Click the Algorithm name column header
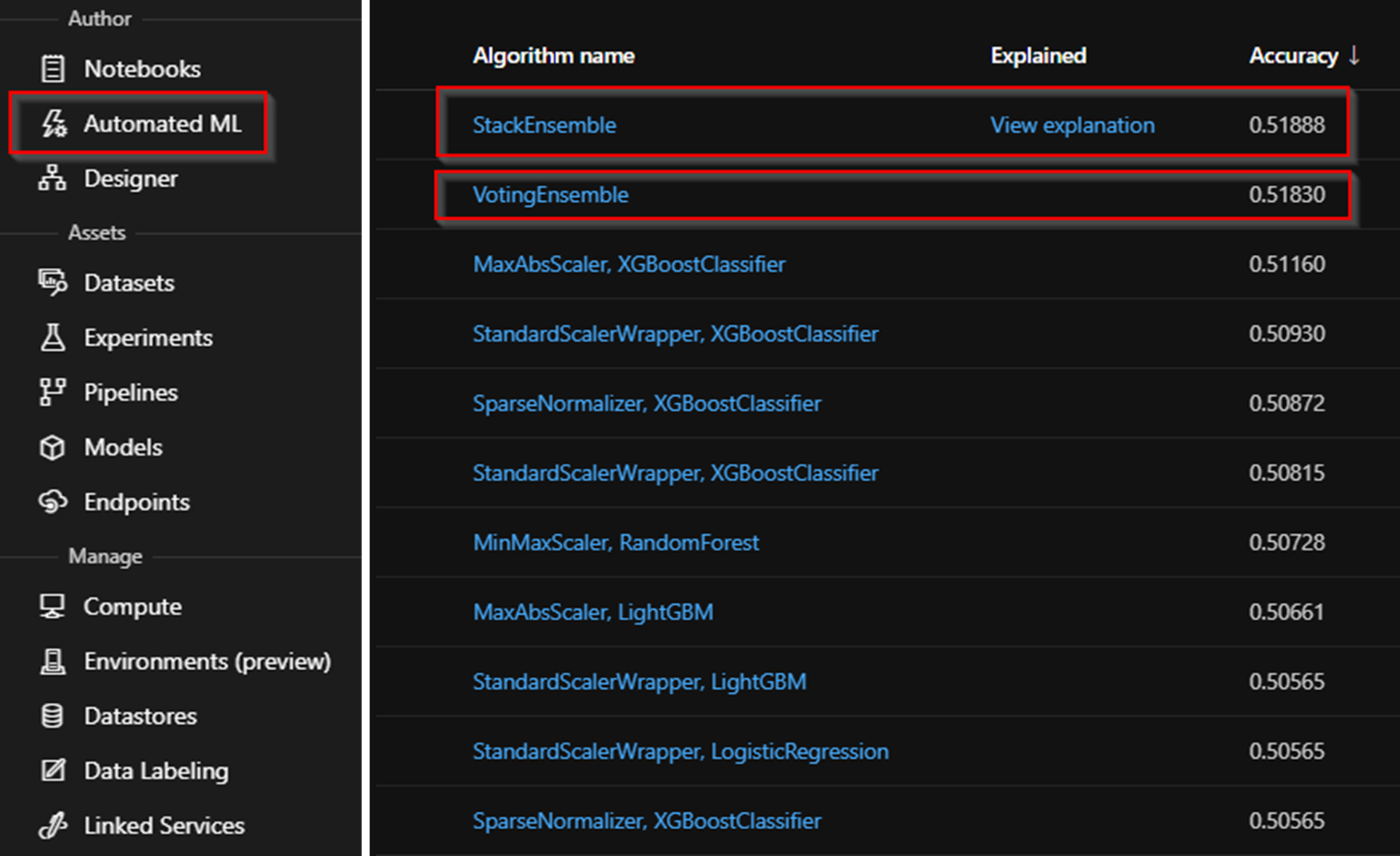 pyautogui.click(x=553, y=56)
